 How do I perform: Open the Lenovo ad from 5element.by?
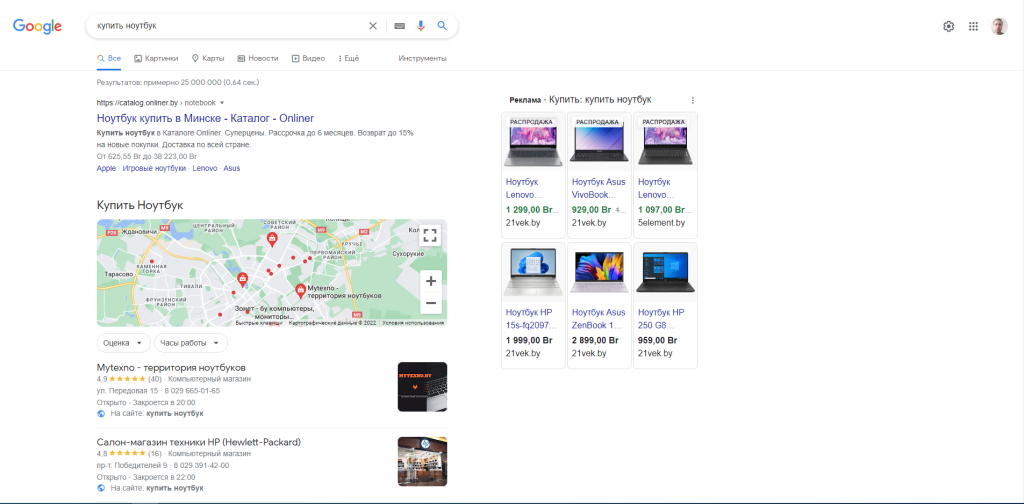(x=665, y=175)
